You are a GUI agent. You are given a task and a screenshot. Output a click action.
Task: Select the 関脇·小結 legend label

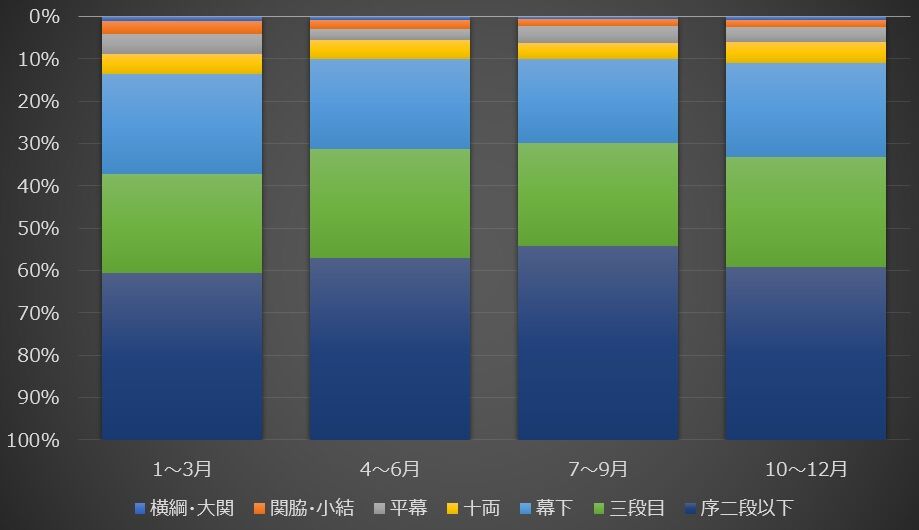312,508
